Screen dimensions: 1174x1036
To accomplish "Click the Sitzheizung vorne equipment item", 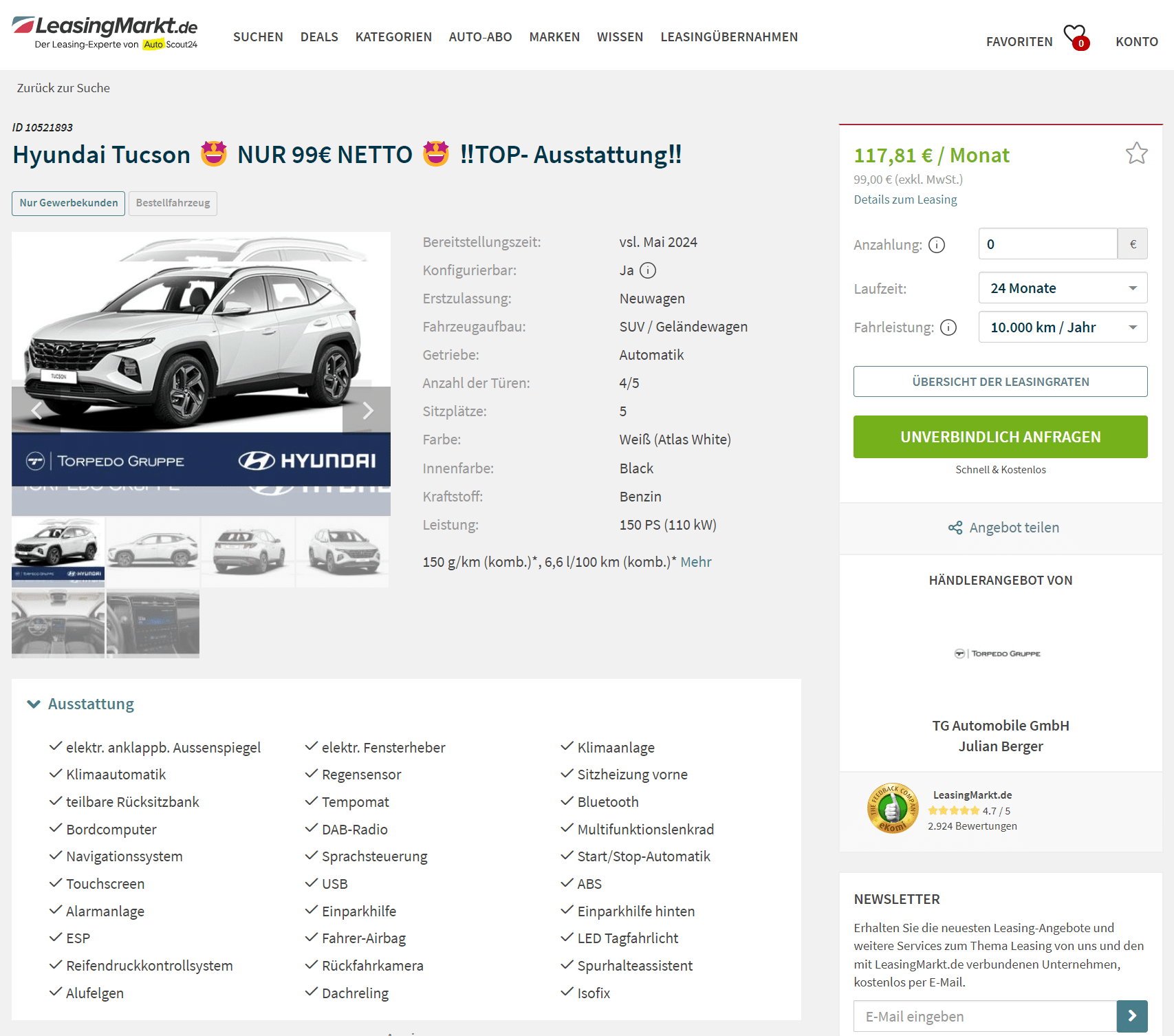I will 632,775.
